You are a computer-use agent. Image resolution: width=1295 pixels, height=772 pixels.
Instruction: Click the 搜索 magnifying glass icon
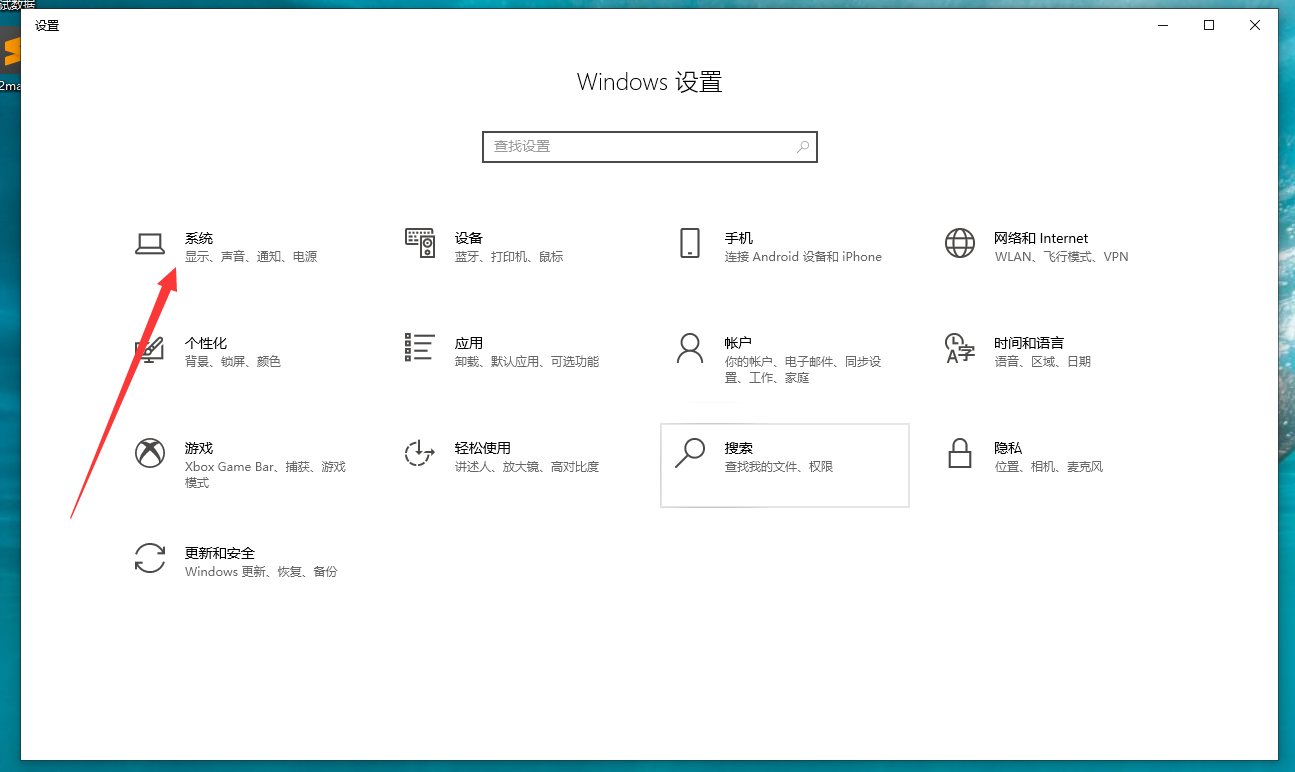pyautogui.click(x=690, y=453)
